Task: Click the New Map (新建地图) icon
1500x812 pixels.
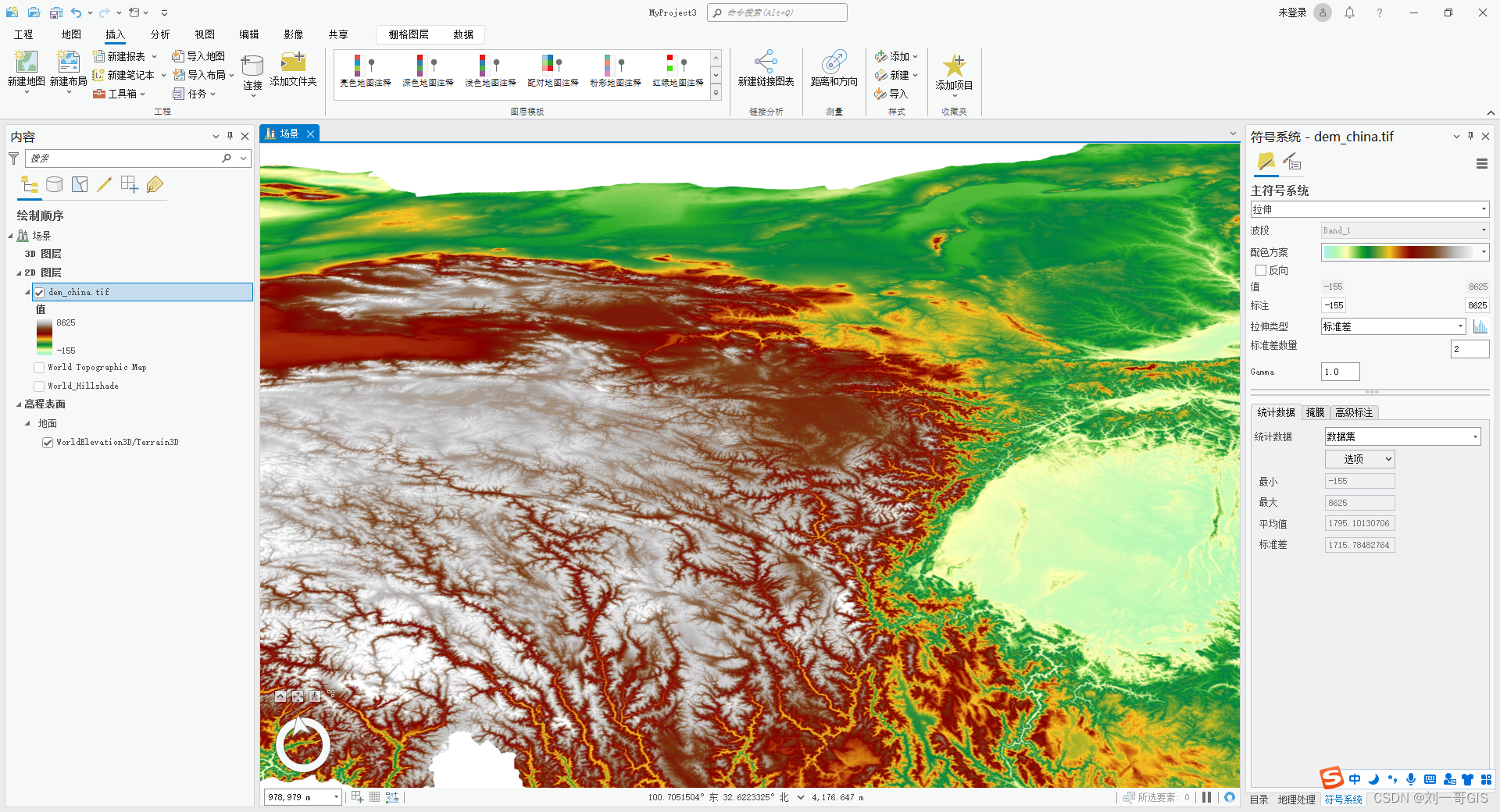Action: click(x=26, y=62)
